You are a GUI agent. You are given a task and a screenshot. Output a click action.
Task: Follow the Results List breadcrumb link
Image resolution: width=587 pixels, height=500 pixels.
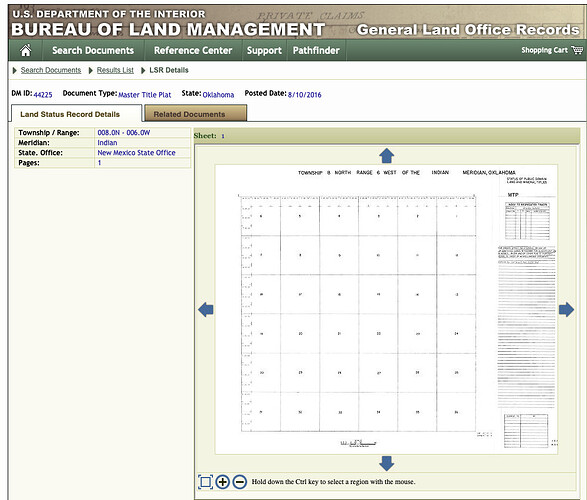(115, 70)
